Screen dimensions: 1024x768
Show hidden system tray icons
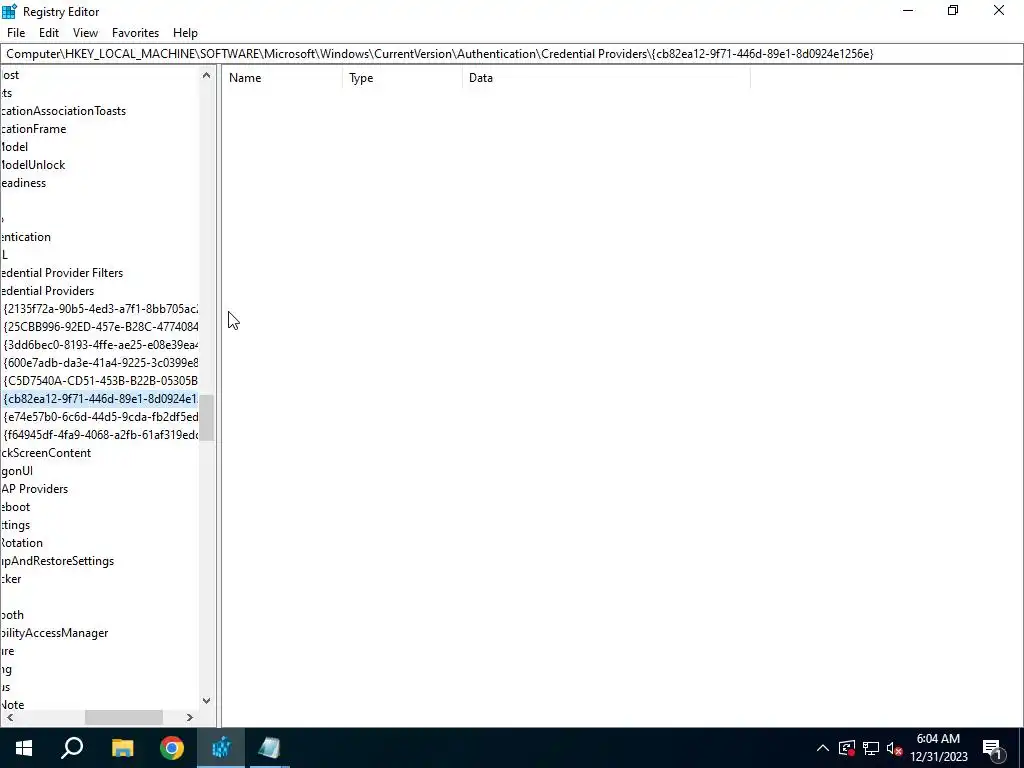823,748
